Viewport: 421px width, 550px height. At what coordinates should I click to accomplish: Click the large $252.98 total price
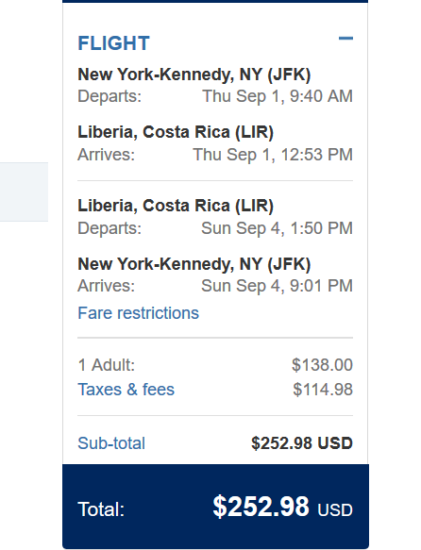[261, 507]
